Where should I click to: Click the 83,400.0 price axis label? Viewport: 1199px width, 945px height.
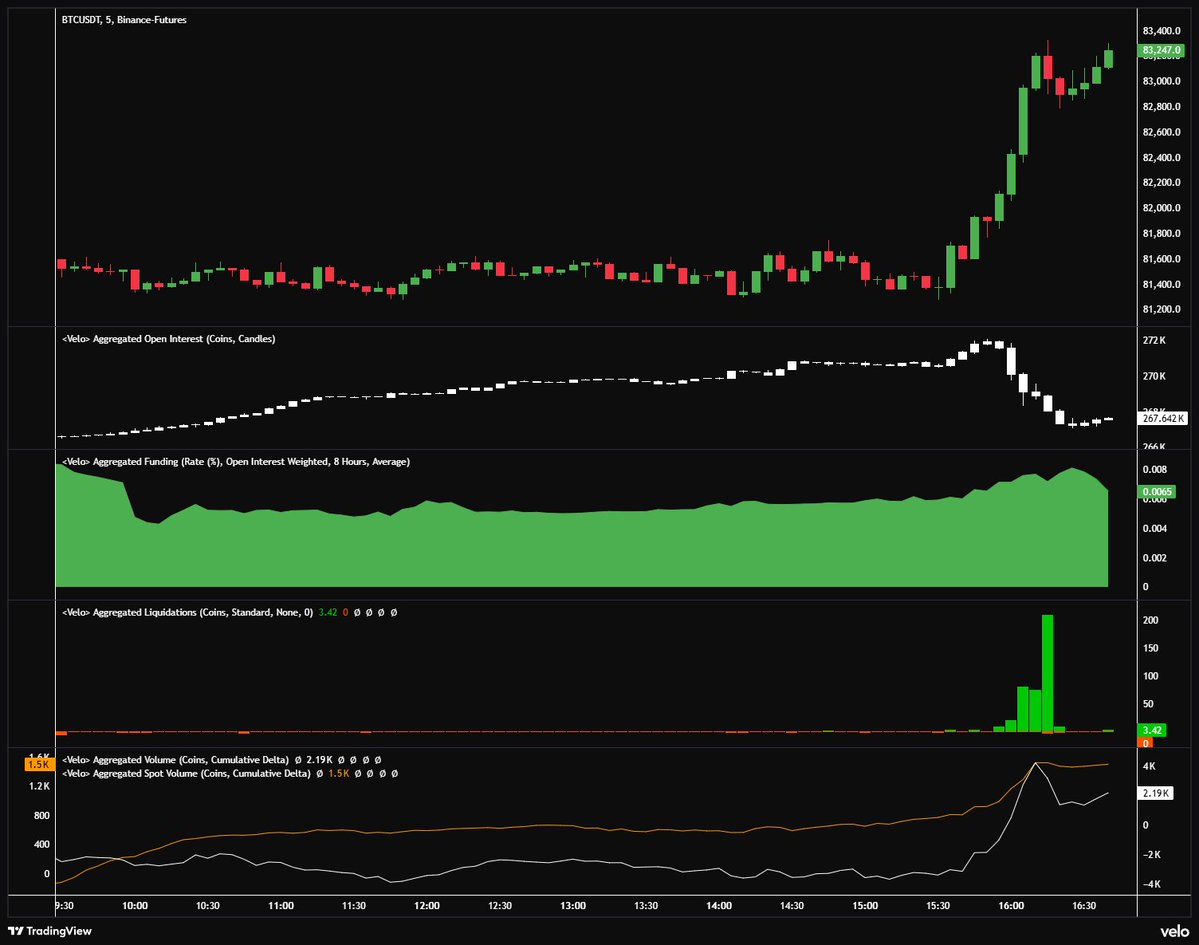pyautogui.click(x=1162, y=31)
